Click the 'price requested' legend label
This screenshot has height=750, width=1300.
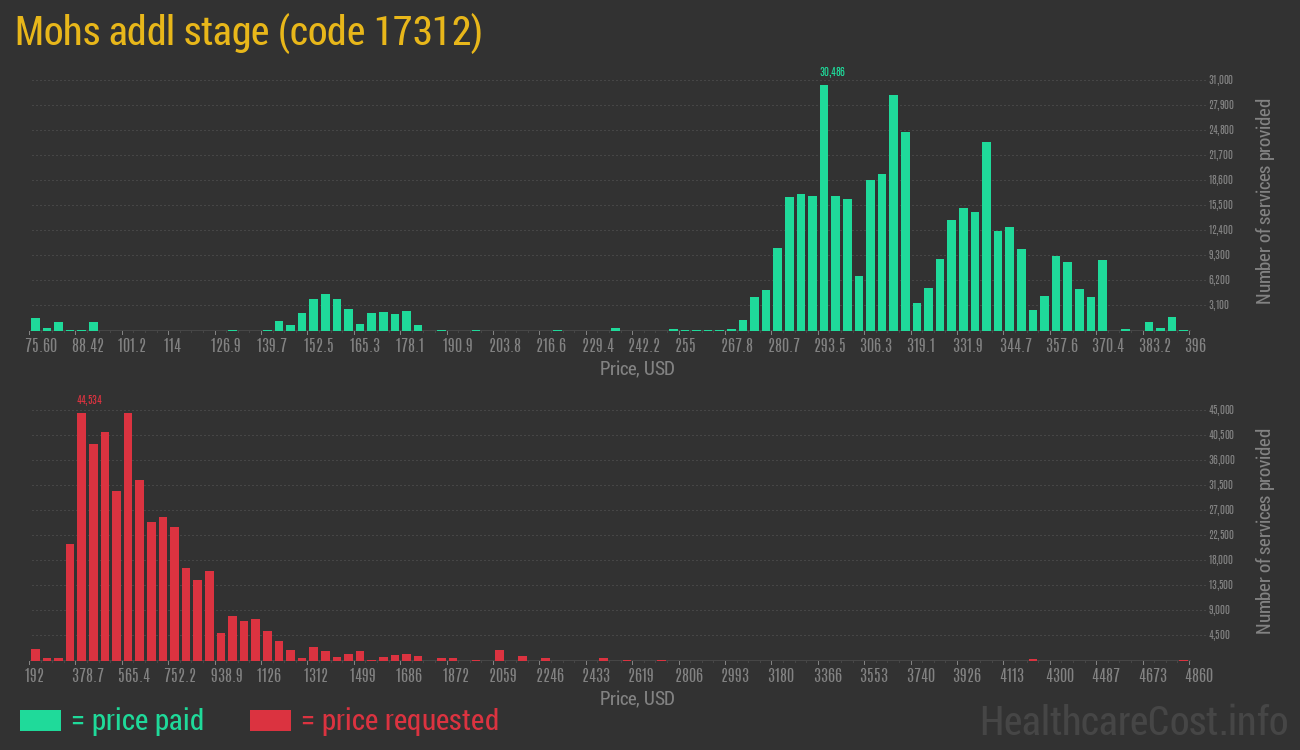coord(399,720)
